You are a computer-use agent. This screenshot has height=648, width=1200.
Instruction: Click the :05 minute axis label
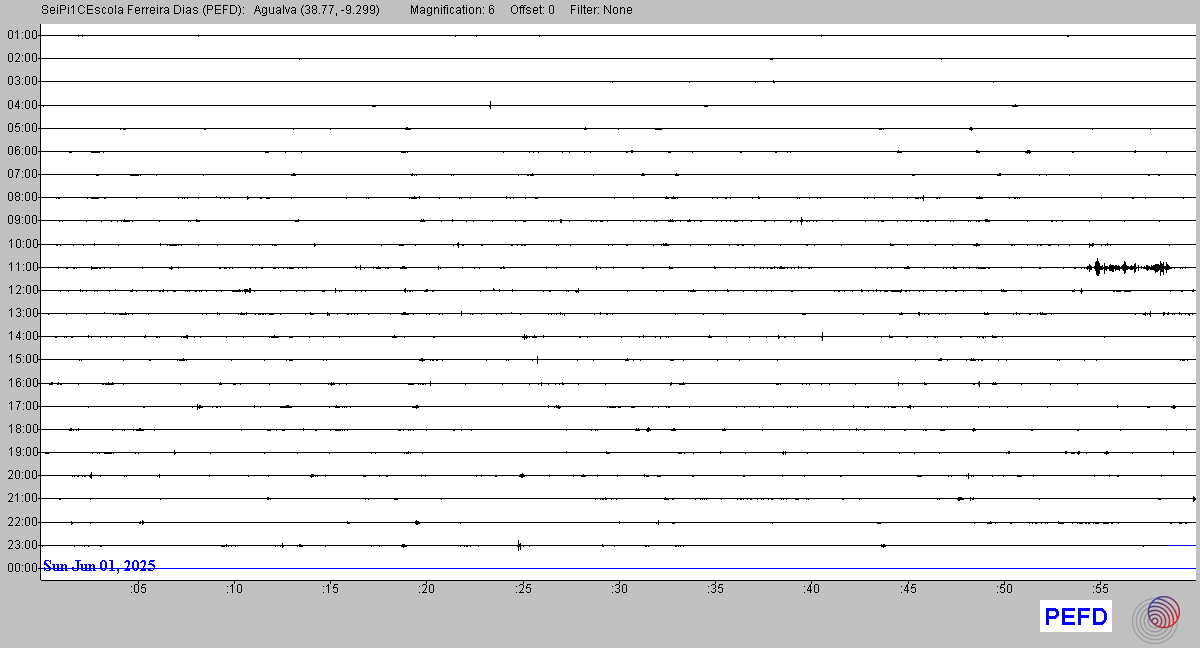point(138,589)
